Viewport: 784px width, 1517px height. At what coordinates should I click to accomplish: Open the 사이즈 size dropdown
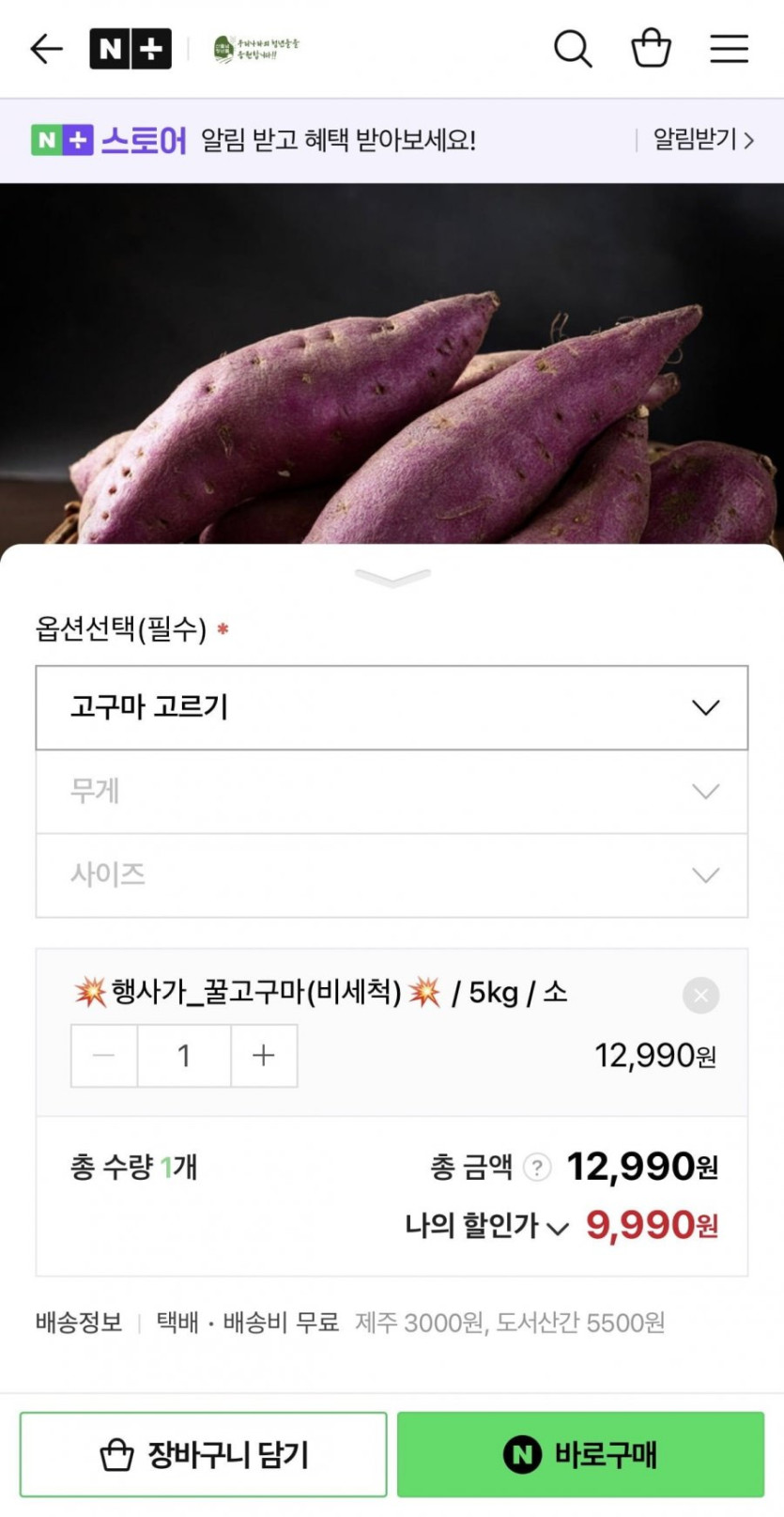click(x=392, y=875)
